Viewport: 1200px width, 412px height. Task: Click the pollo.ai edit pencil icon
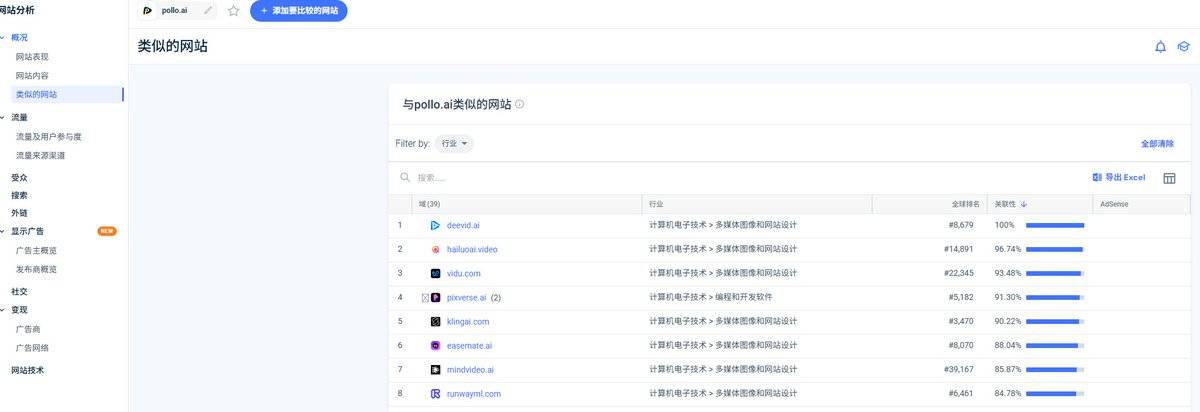coord(208,11)
